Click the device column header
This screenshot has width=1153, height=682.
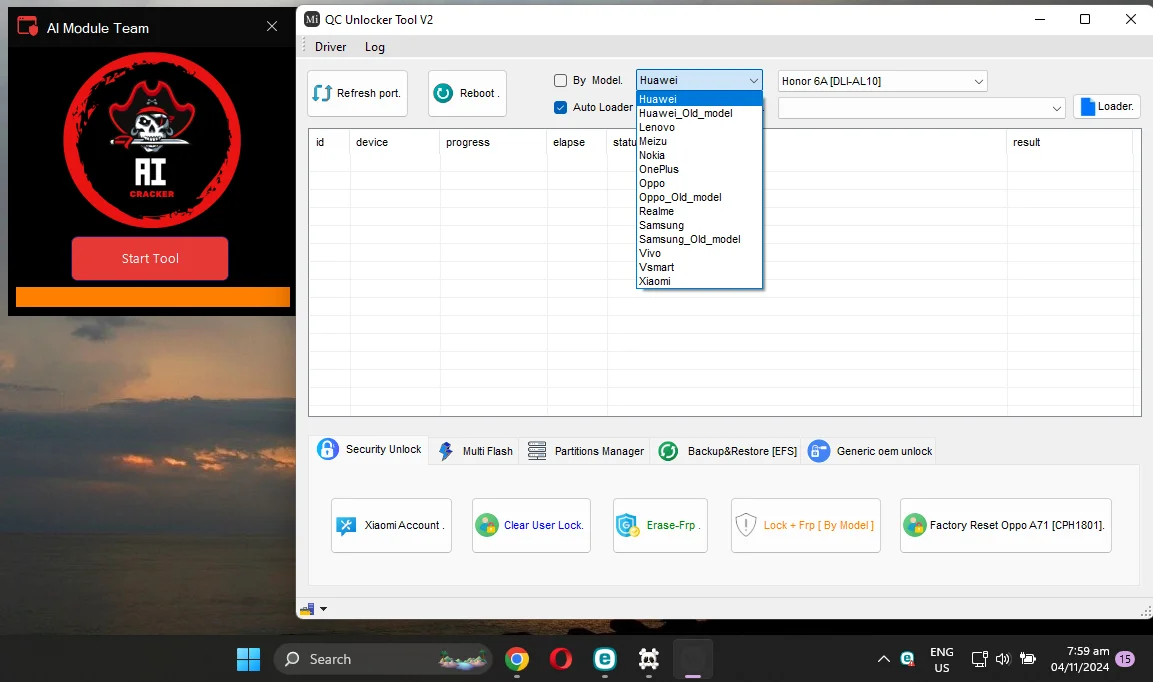click(x=395, y=143)
